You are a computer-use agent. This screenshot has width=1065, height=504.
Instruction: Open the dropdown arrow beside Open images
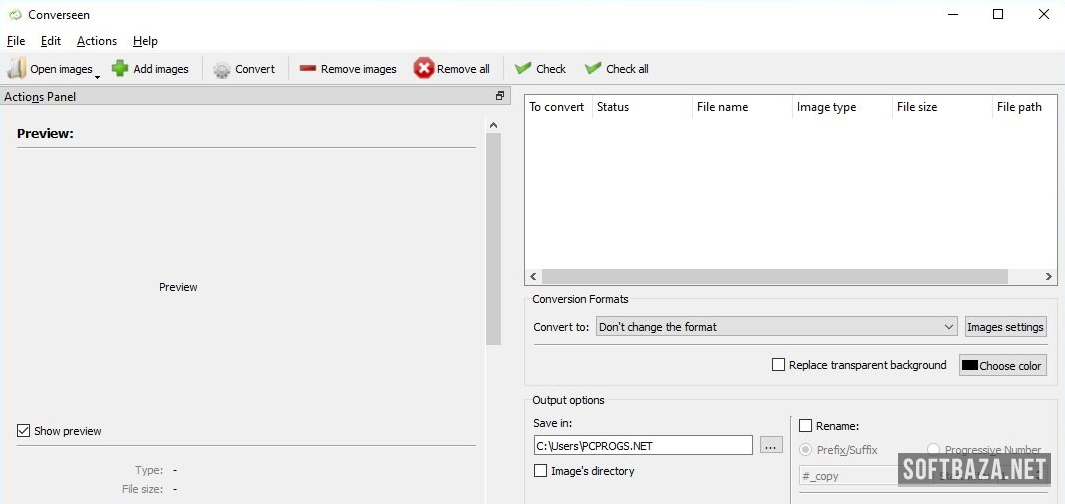[97, 76]
